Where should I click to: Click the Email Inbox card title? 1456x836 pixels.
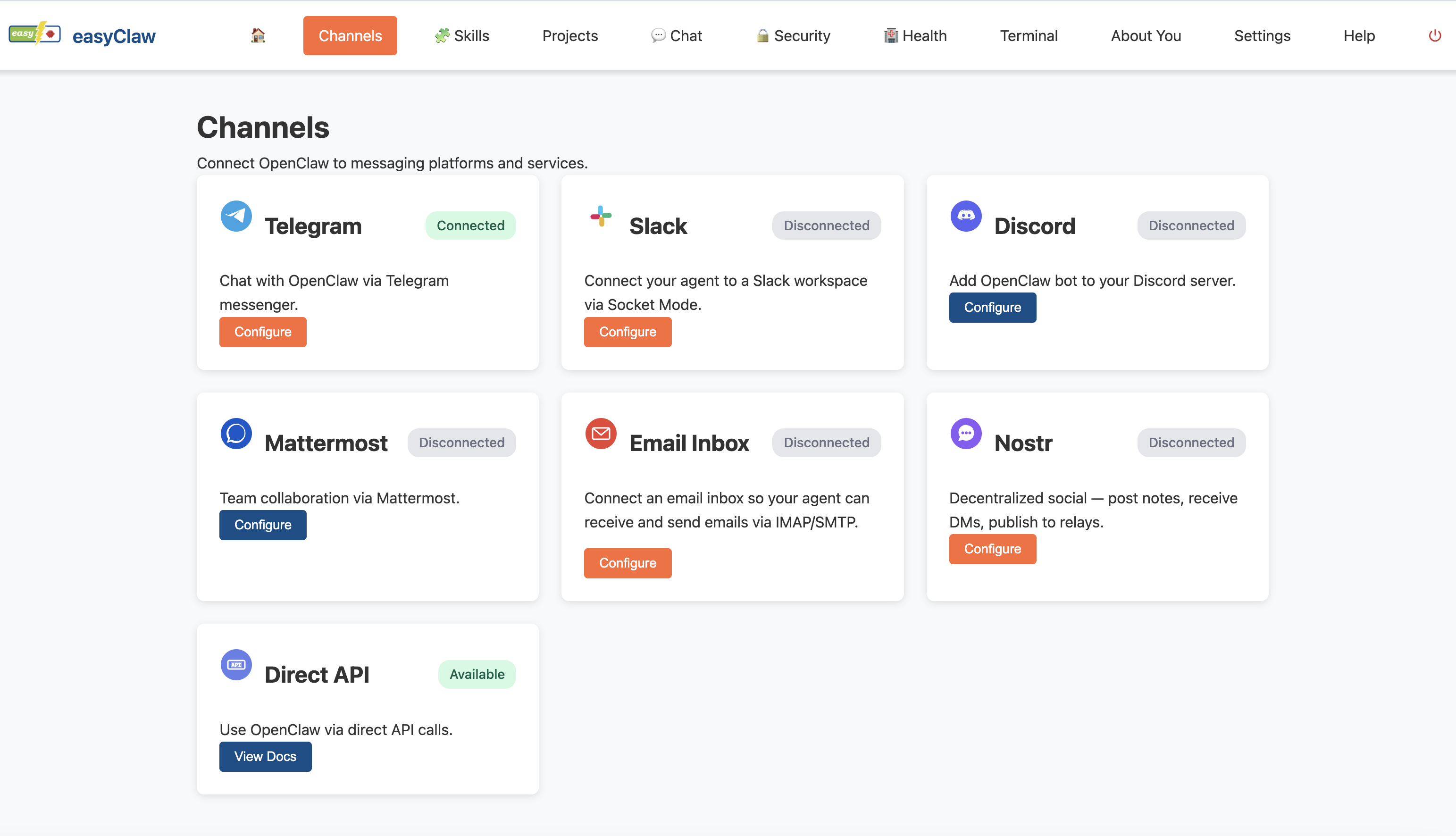coord(689,443)
